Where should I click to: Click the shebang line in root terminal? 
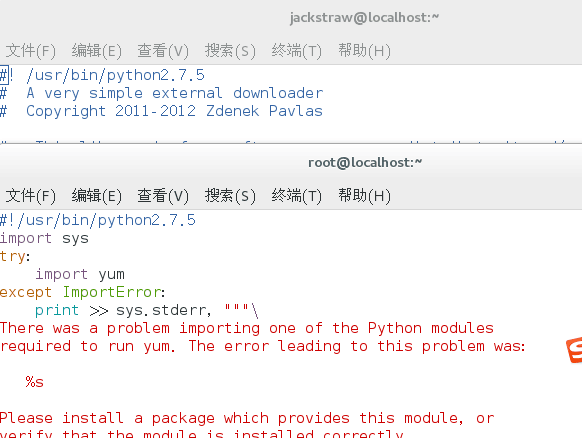click(x=98, y=220)
